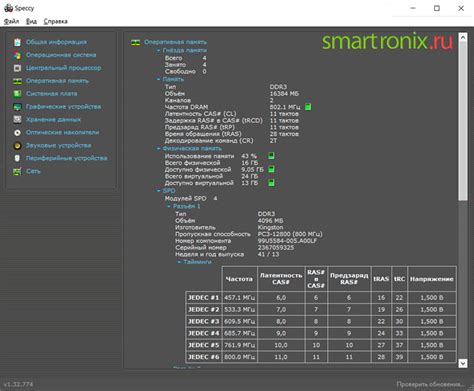
Task: Click the scrollbar down arrow
Action: click(x=463, y=363)
